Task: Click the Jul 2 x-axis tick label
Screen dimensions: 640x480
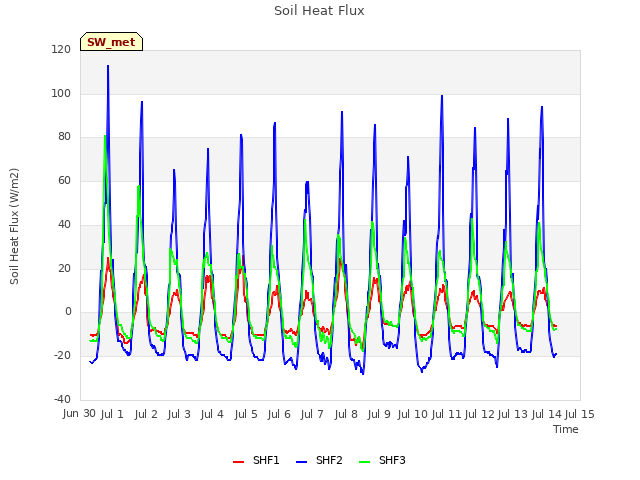Action: 146,414
